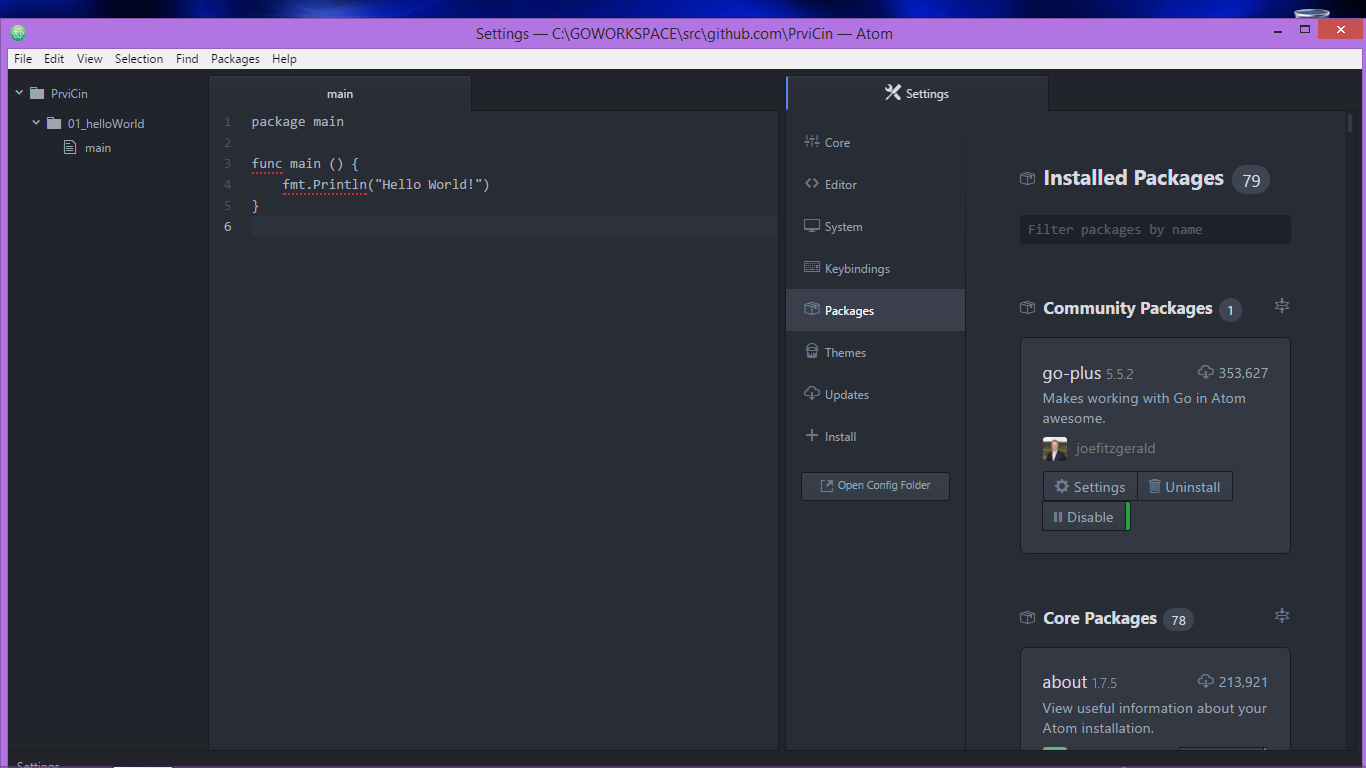
Task: Click joefitzgerald author avatar
Action: tap(1055, 449)
